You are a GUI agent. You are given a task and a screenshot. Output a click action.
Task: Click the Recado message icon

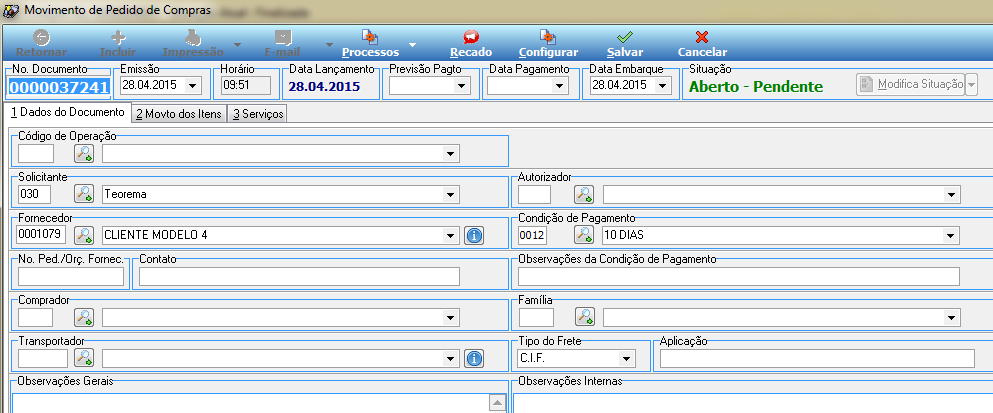click(x=471, y=37)
